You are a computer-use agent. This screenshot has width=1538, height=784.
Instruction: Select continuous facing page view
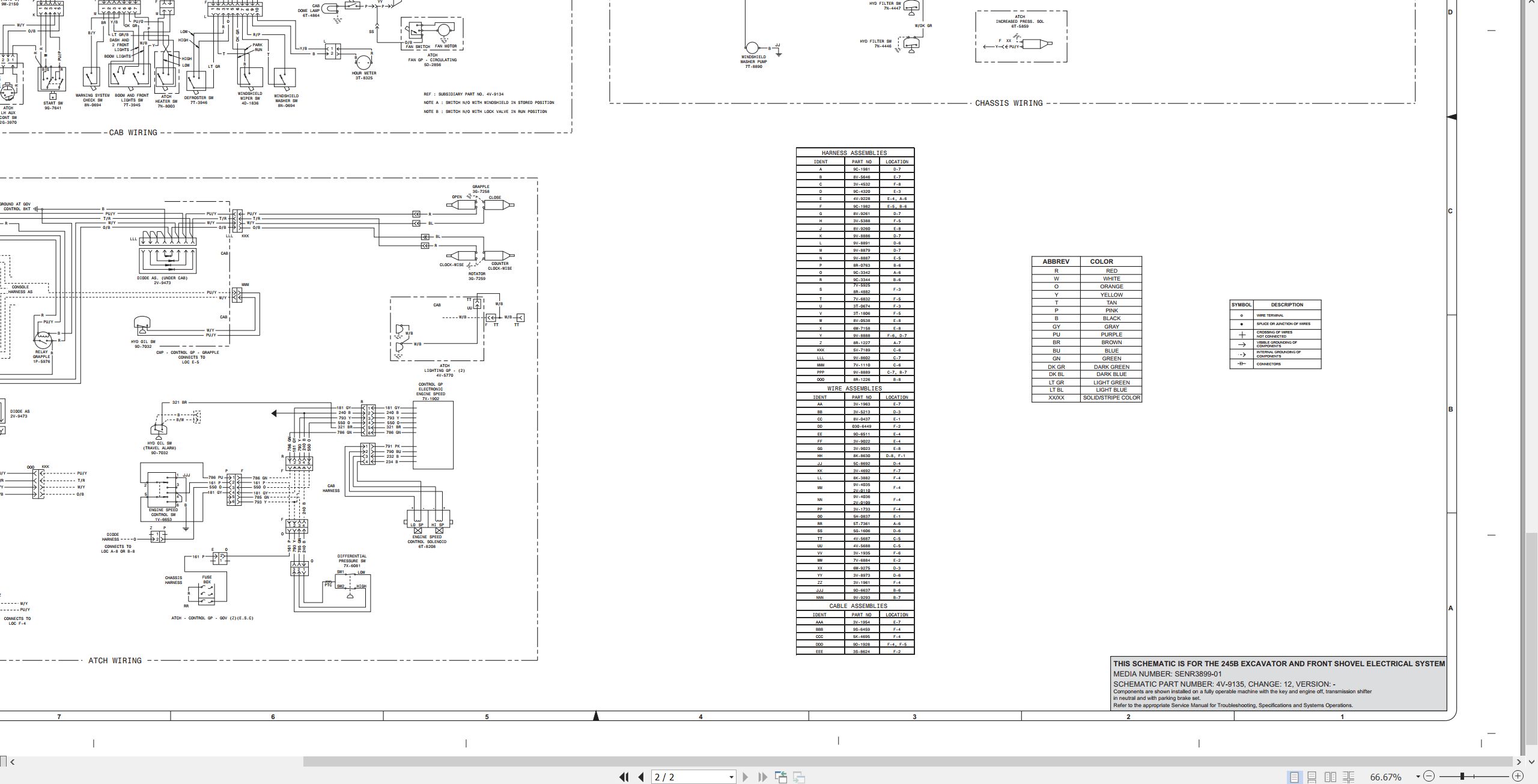tap(1349, 777)
